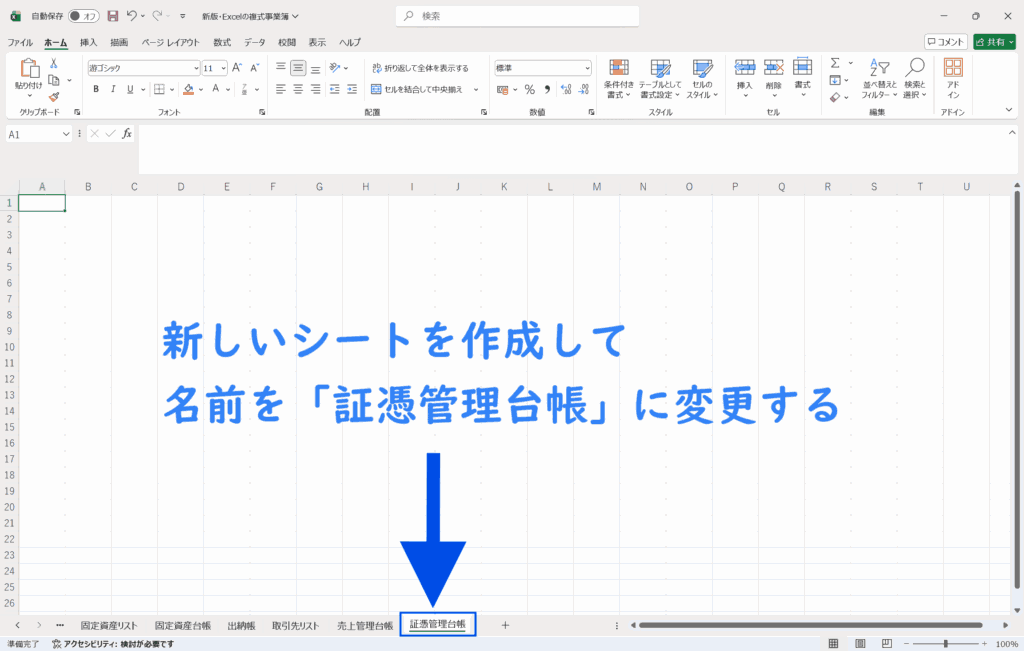Image resolution: width=1024 pixels, height=651 pixels.
Task: Click the percent style icon
Action: (x=529, y=89)
